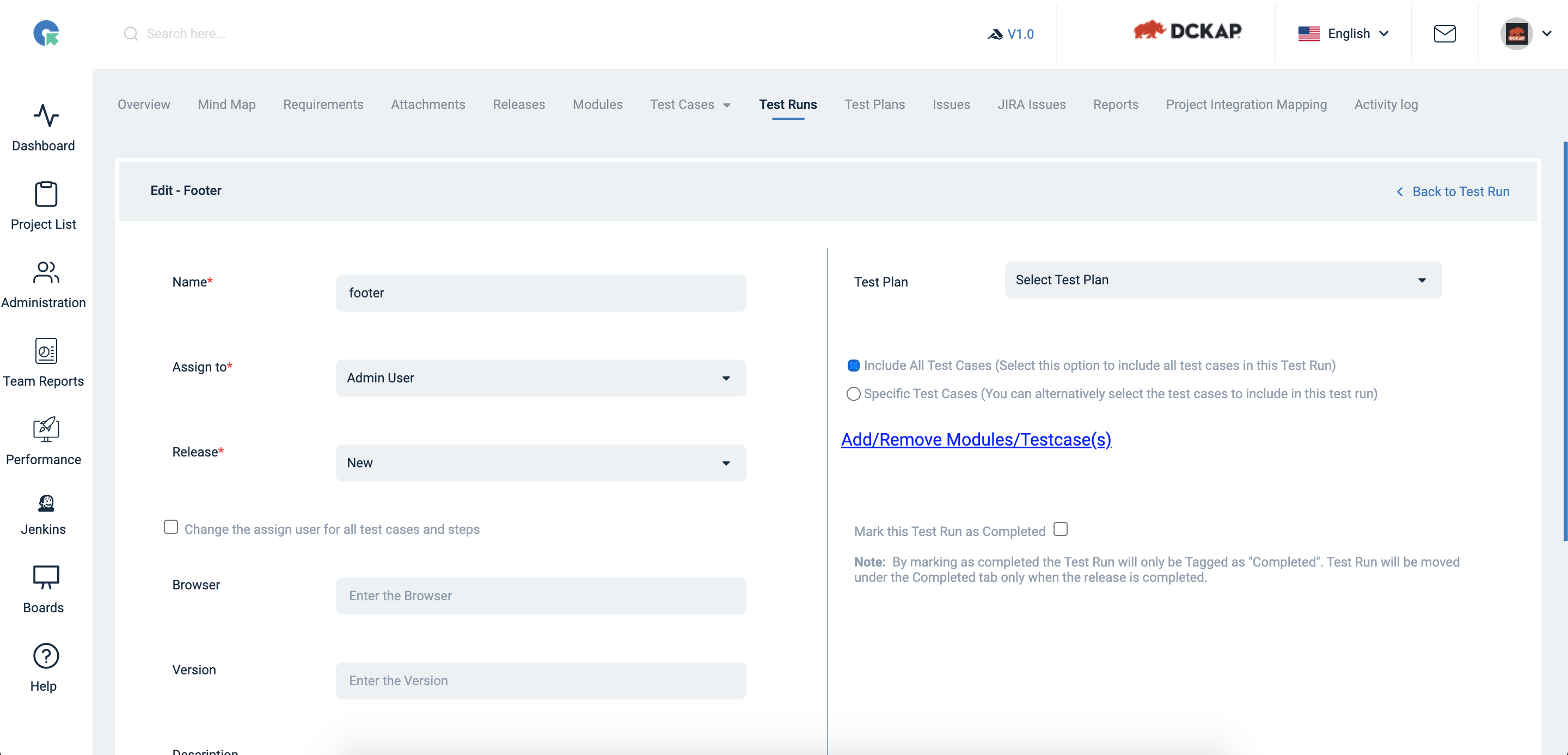Open the Team Reports icon

[x=46, y=351]
